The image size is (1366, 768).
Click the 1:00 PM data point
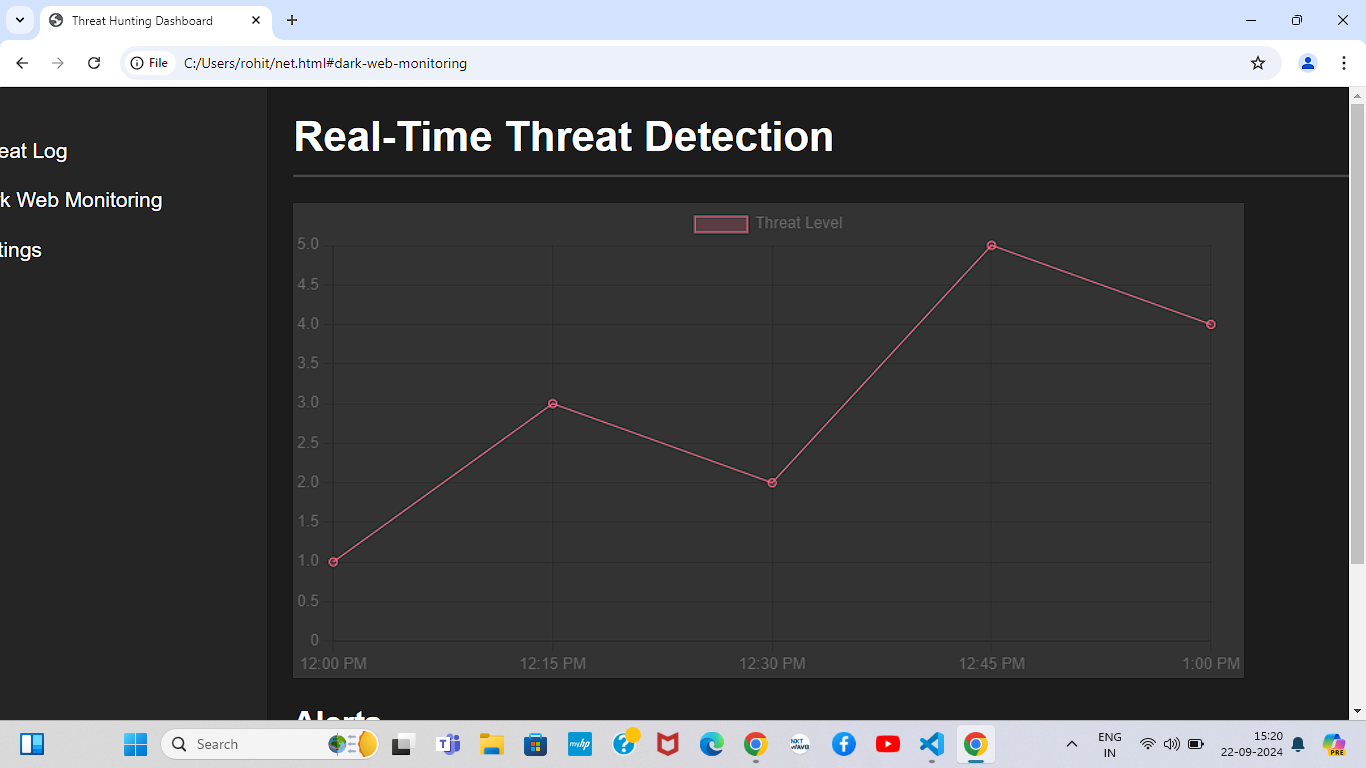point(1211,324)
